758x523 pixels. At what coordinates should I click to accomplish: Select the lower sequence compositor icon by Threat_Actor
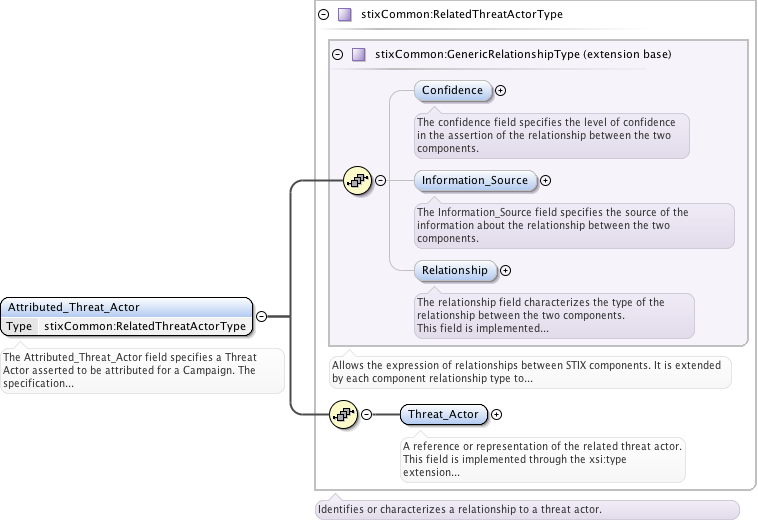coord(343,414)
